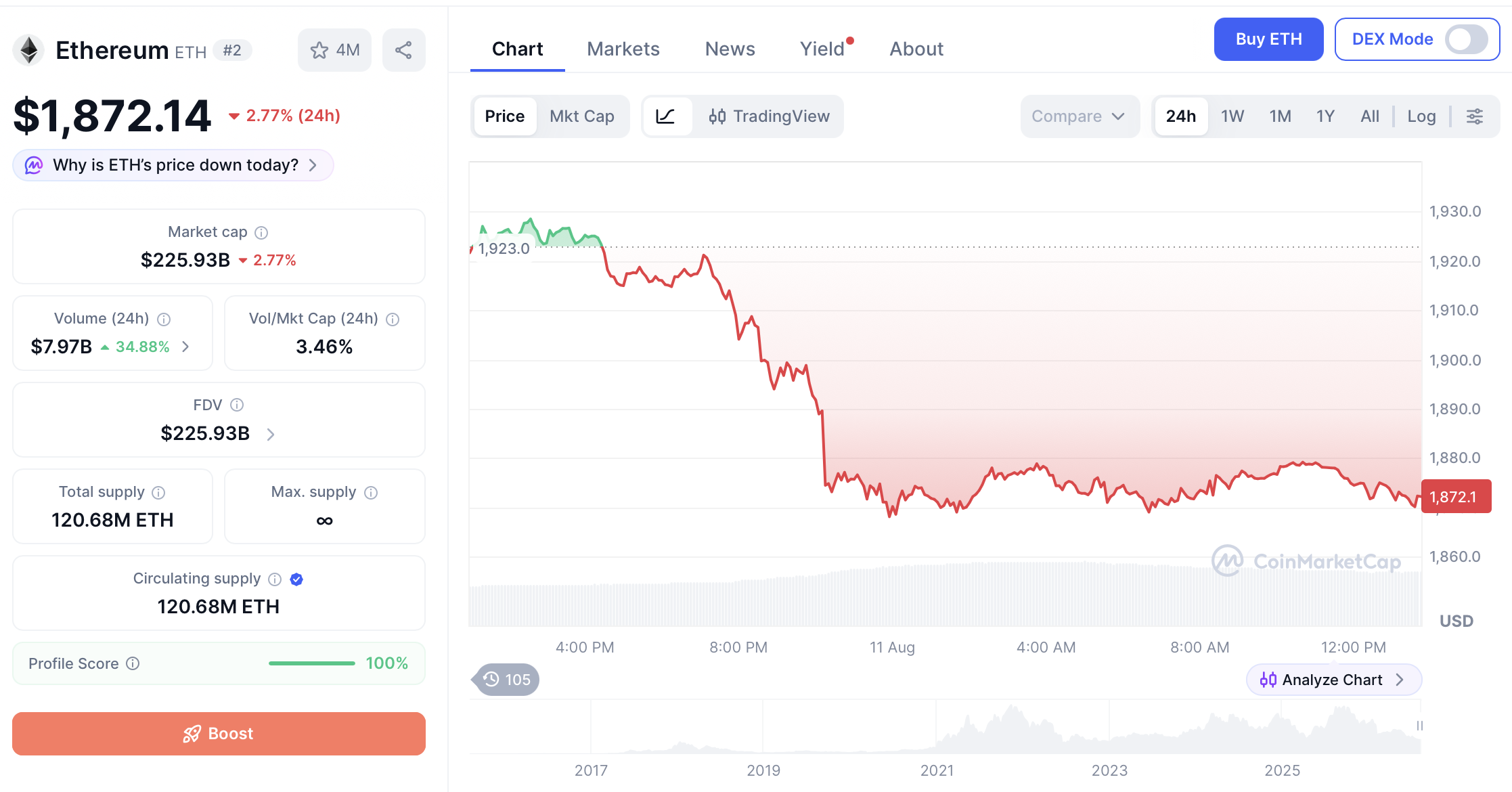The width and height of the screenshot is (1512, 792).
Task: Switch chart to Mkt Cap view
Action: click(582, 116)
